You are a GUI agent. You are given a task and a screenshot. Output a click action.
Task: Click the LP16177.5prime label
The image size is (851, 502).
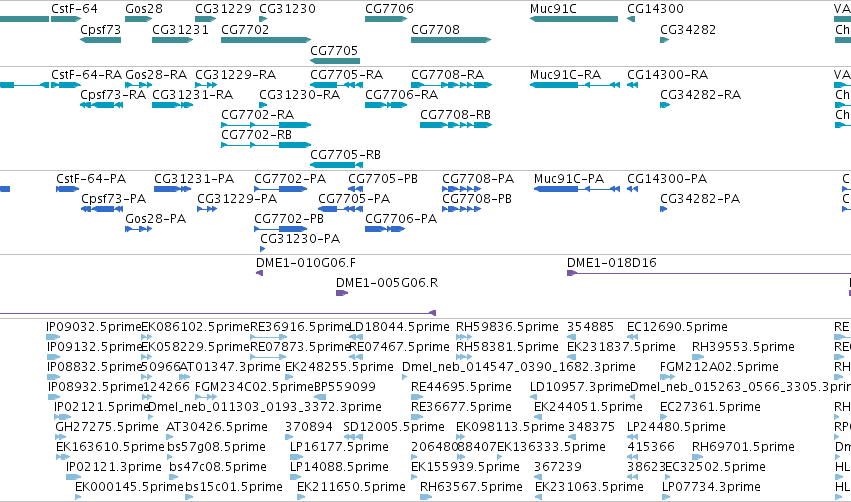coord(339,447)
